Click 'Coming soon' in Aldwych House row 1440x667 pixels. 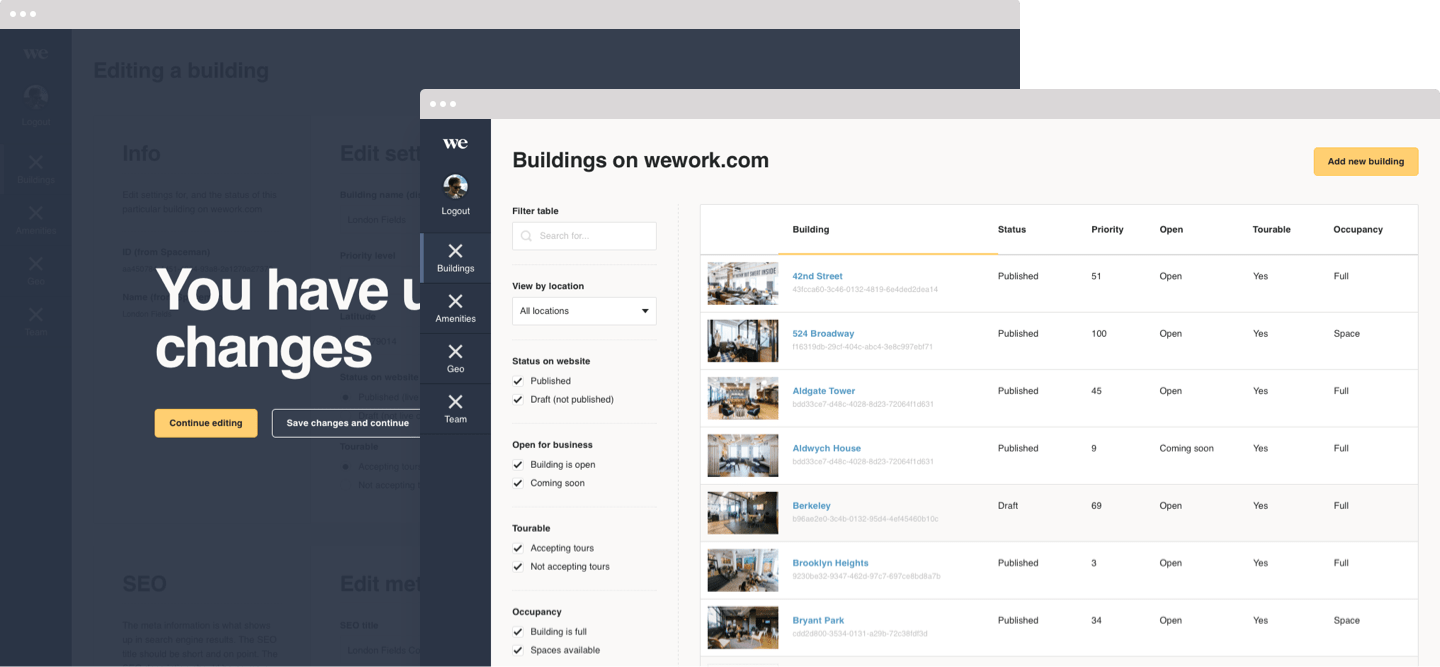coord(1186,448)
